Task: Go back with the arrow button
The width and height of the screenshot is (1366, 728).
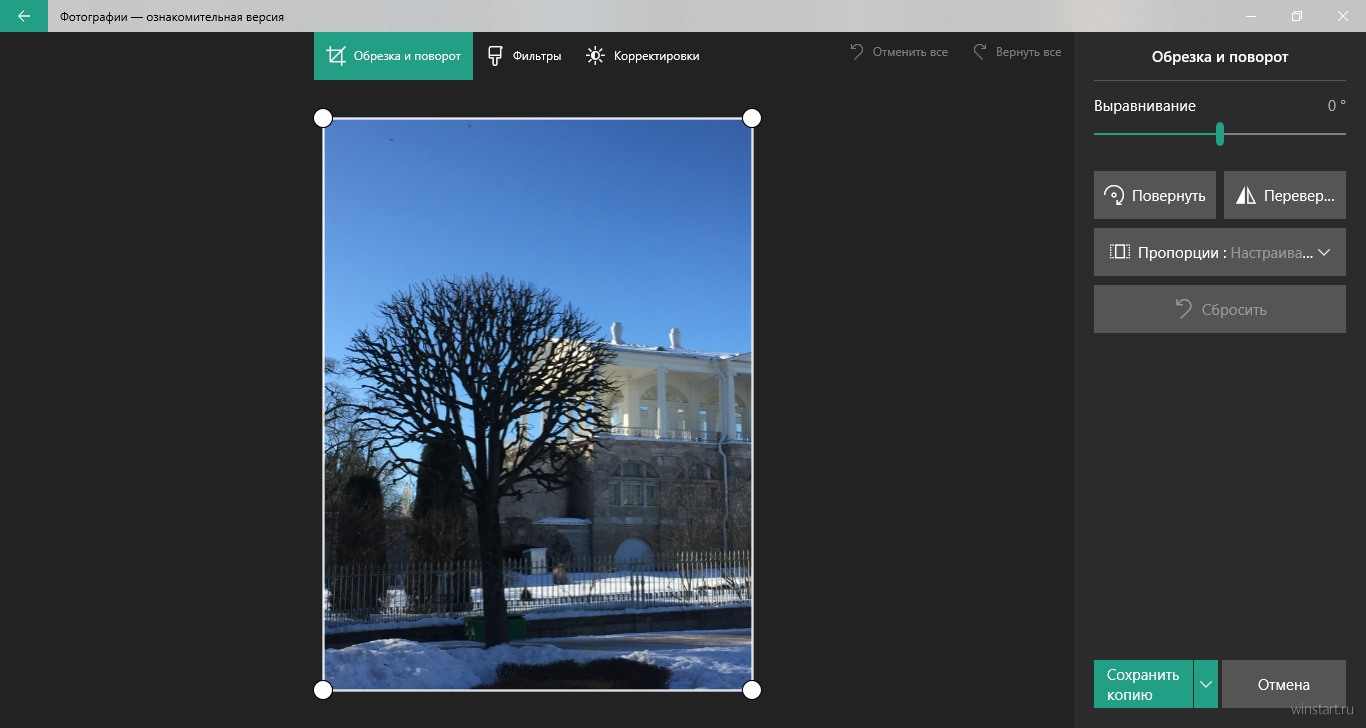Action: click(24, 16)
